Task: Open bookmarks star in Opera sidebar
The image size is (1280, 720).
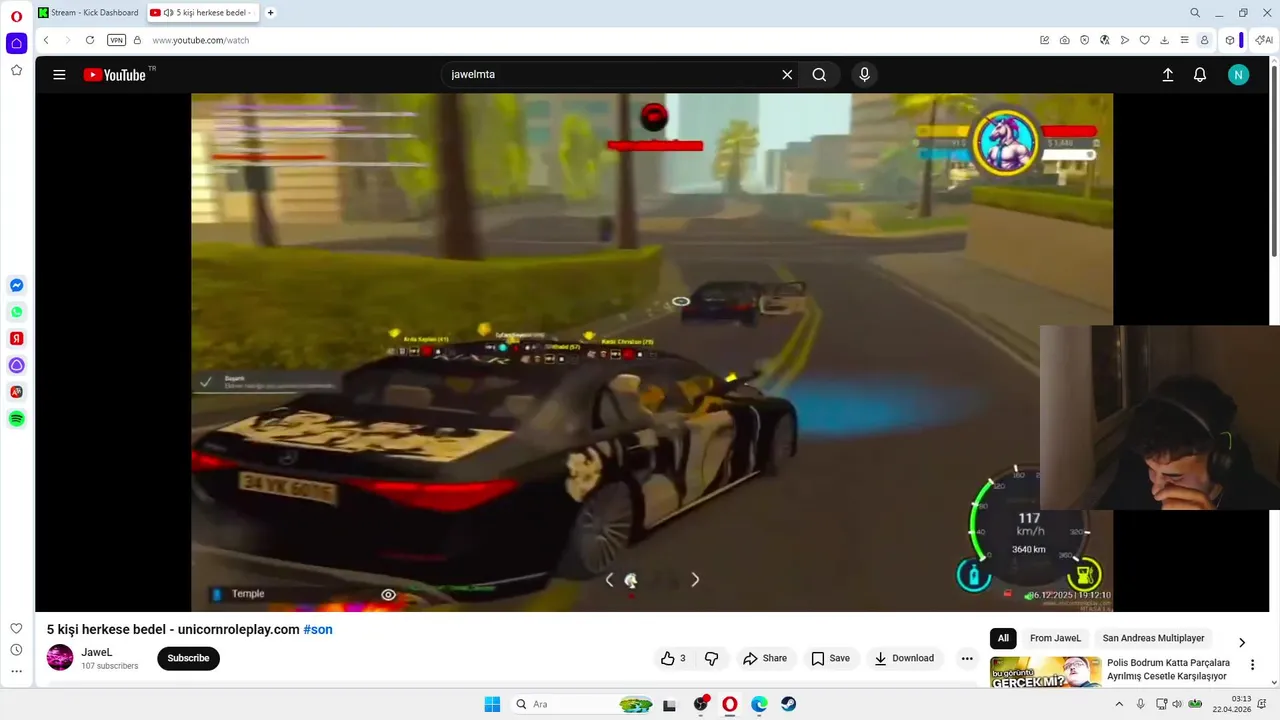Action: pyautogui.click(x=16, y=70)
